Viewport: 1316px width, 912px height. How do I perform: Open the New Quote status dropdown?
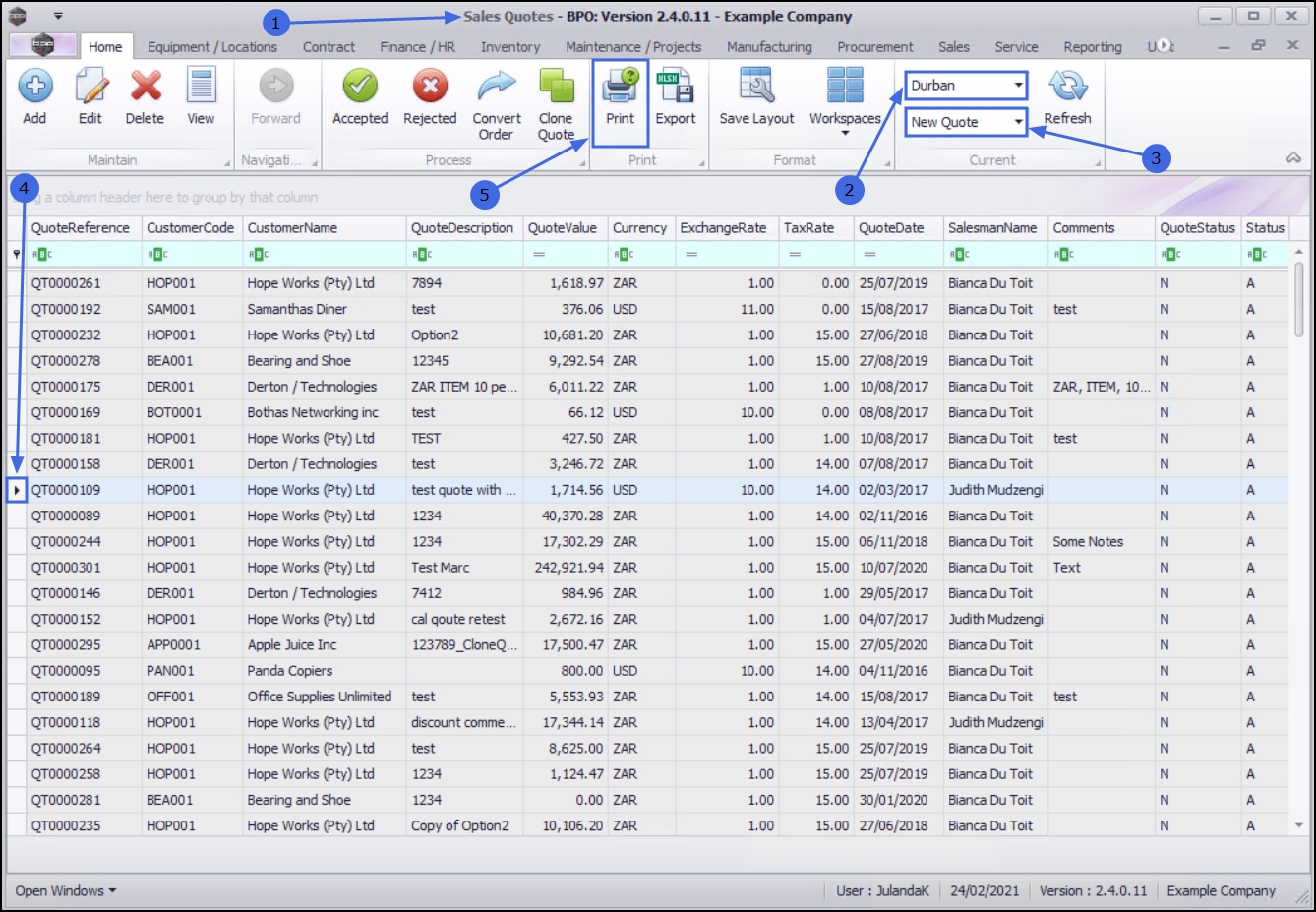[1018, 122]
